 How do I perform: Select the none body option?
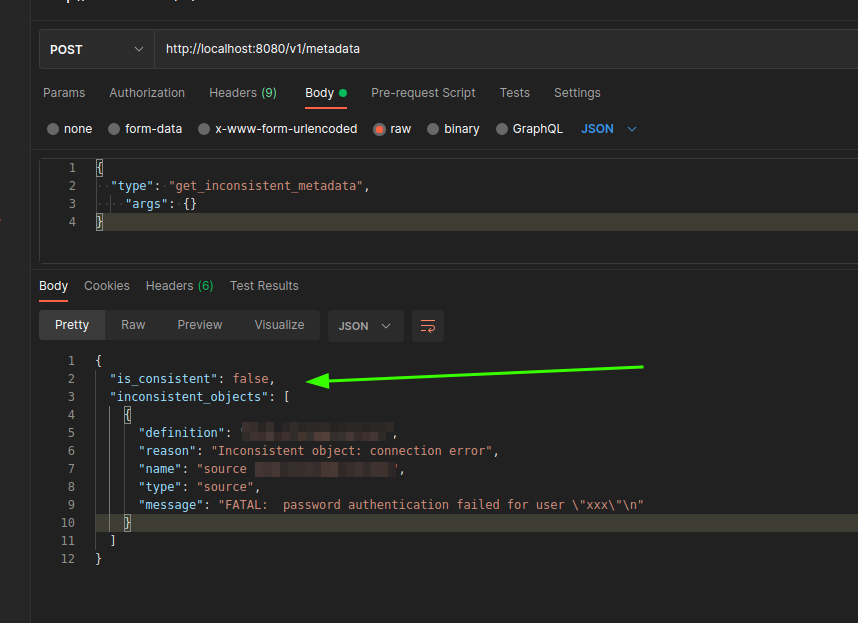68,128
